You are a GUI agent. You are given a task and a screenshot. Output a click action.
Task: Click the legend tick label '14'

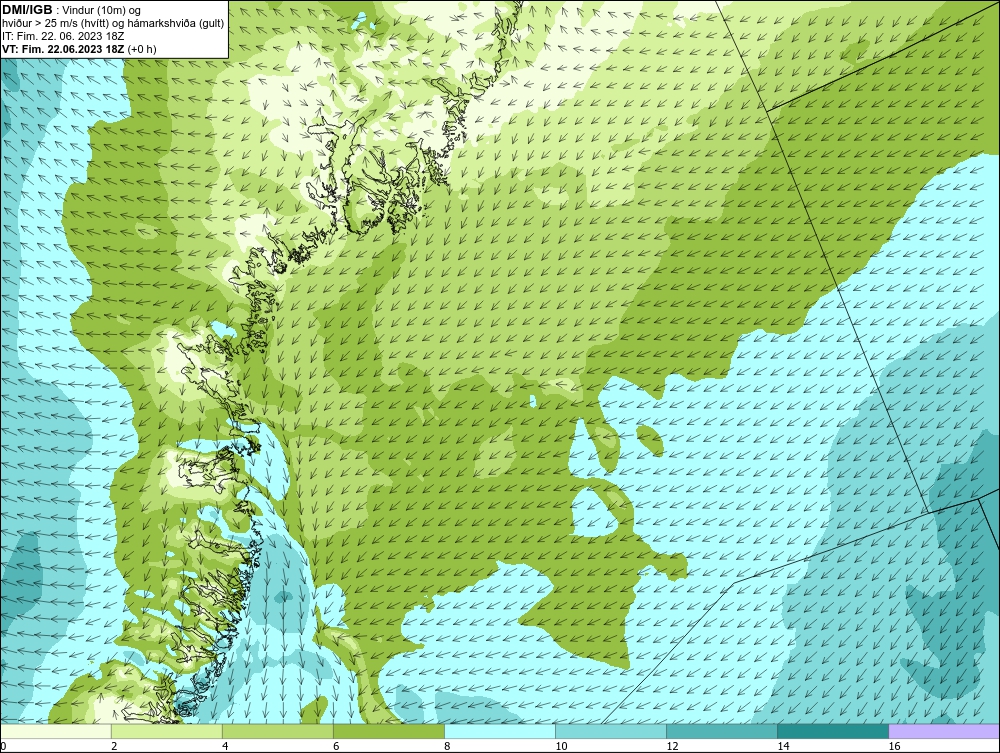click(783, 746)
